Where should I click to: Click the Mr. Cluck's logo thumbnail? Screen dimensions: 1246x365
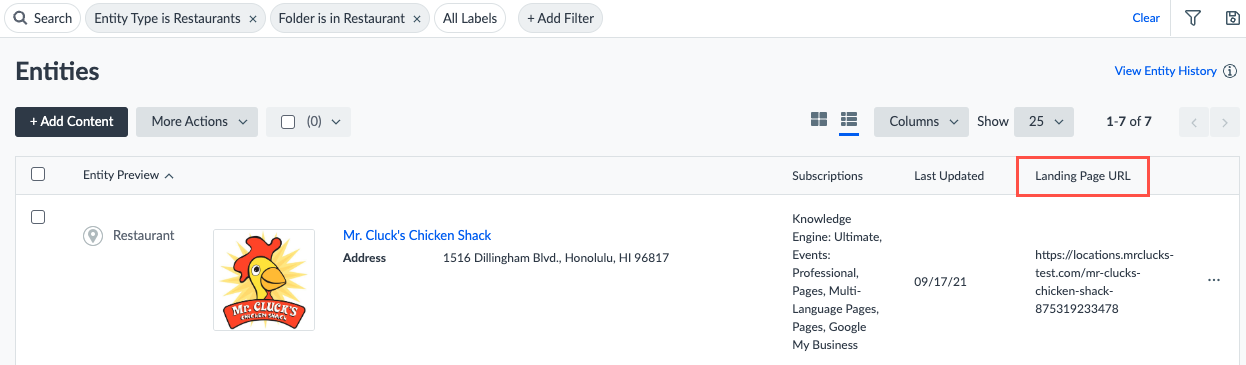264,280
